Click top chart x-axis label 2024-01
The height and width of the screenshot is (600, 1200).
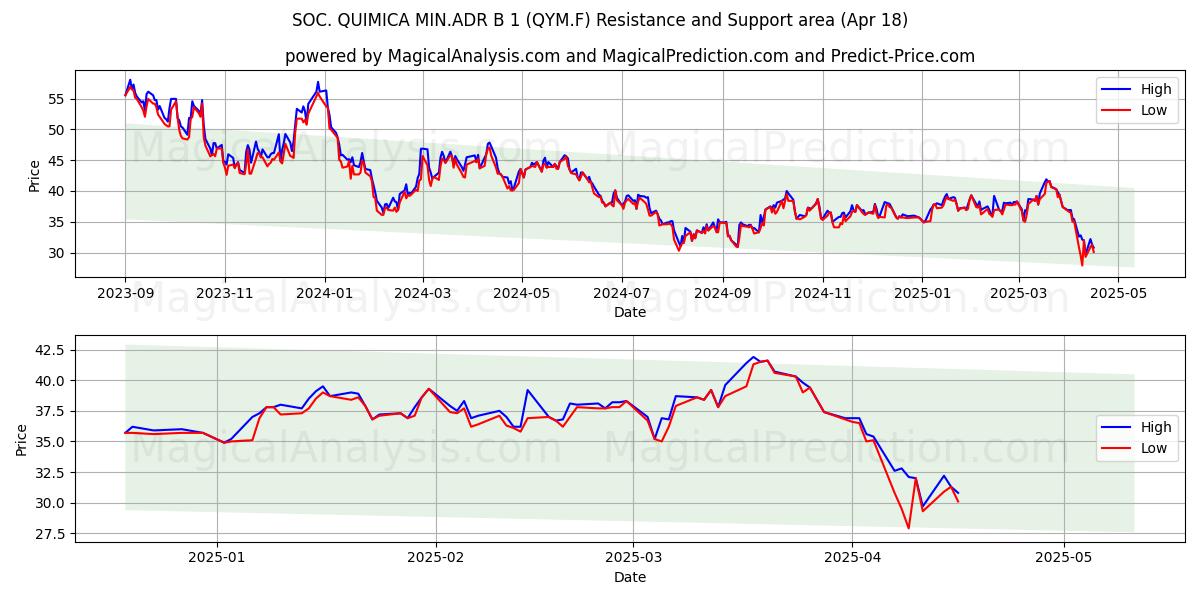click(325, 295)
